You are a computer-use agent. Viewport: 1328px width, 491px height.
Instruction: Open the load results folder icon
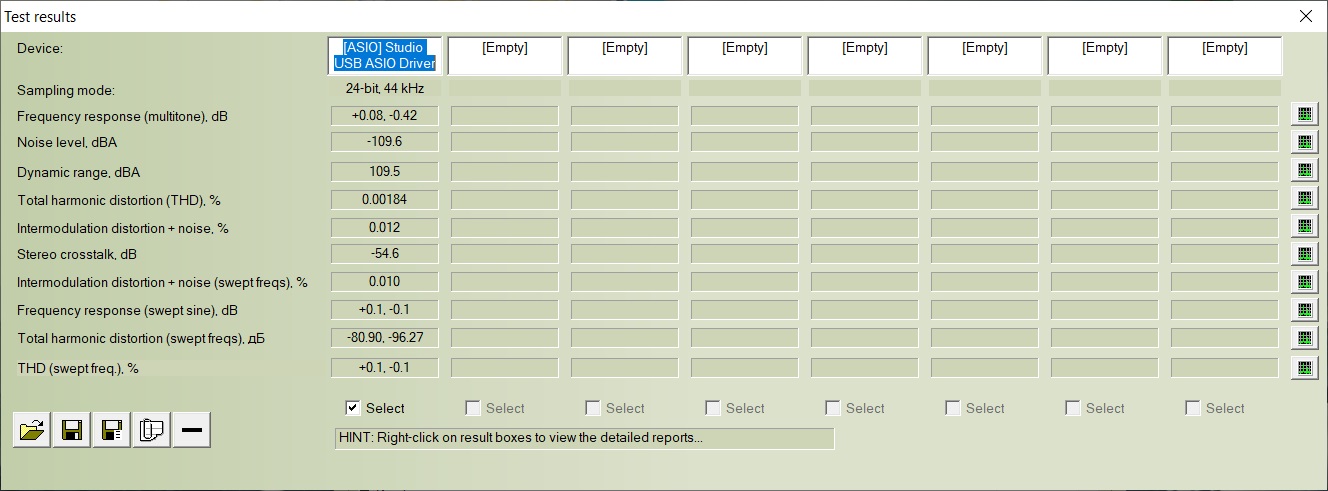pyautogui.click(x=32, y=430)
